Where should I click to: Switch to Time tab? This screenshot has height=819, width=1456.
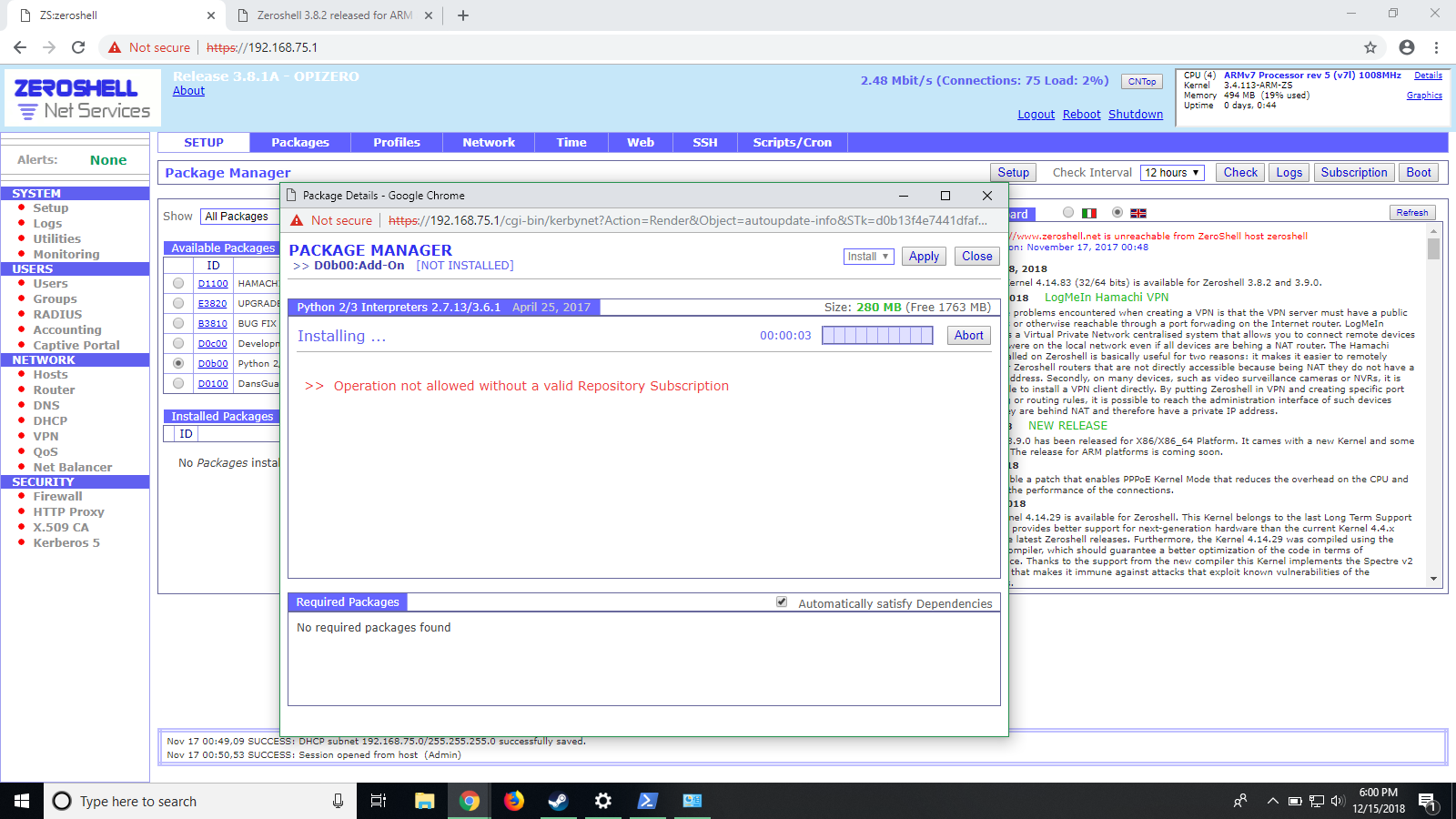click(571, 143)
